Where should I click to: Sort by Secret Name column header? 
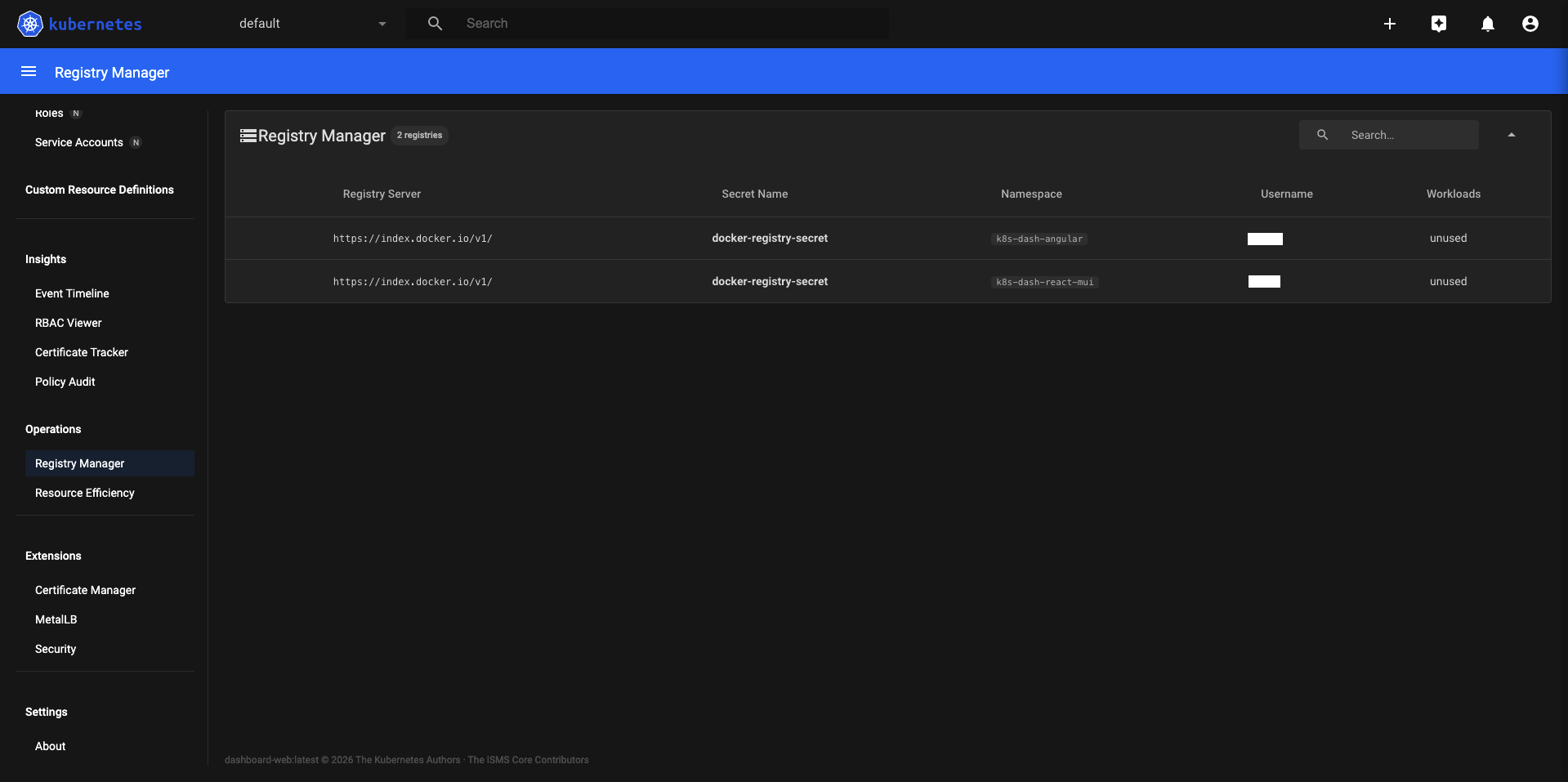click(755, 194)
